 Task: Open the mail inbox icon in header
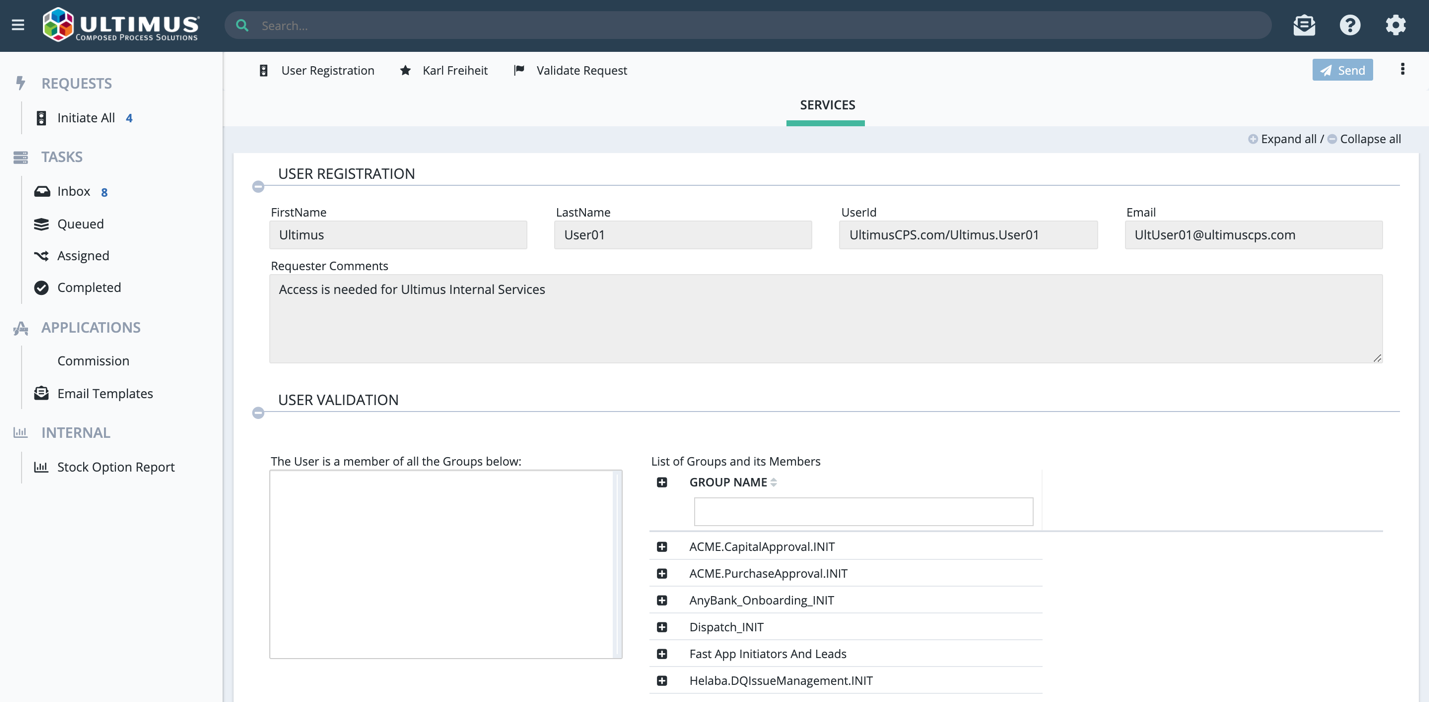point(1304,25)
